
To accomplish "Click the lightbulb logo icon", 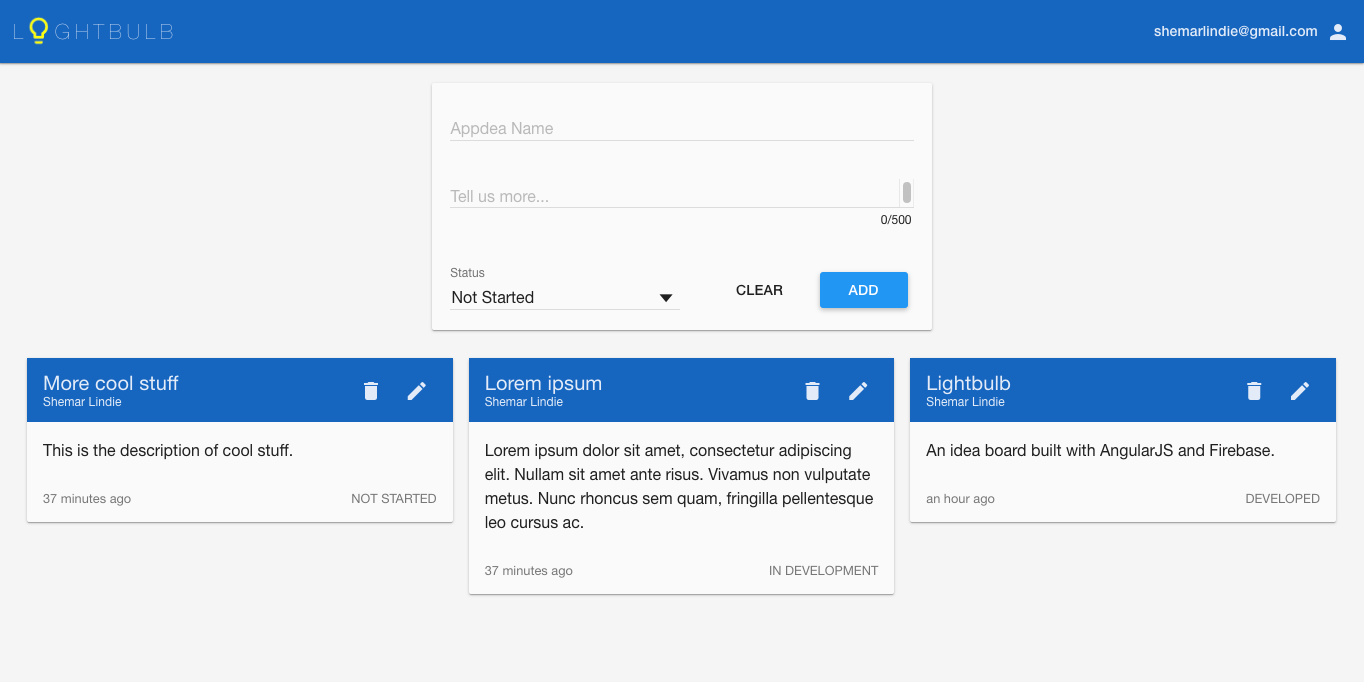I will coord(37,30).
